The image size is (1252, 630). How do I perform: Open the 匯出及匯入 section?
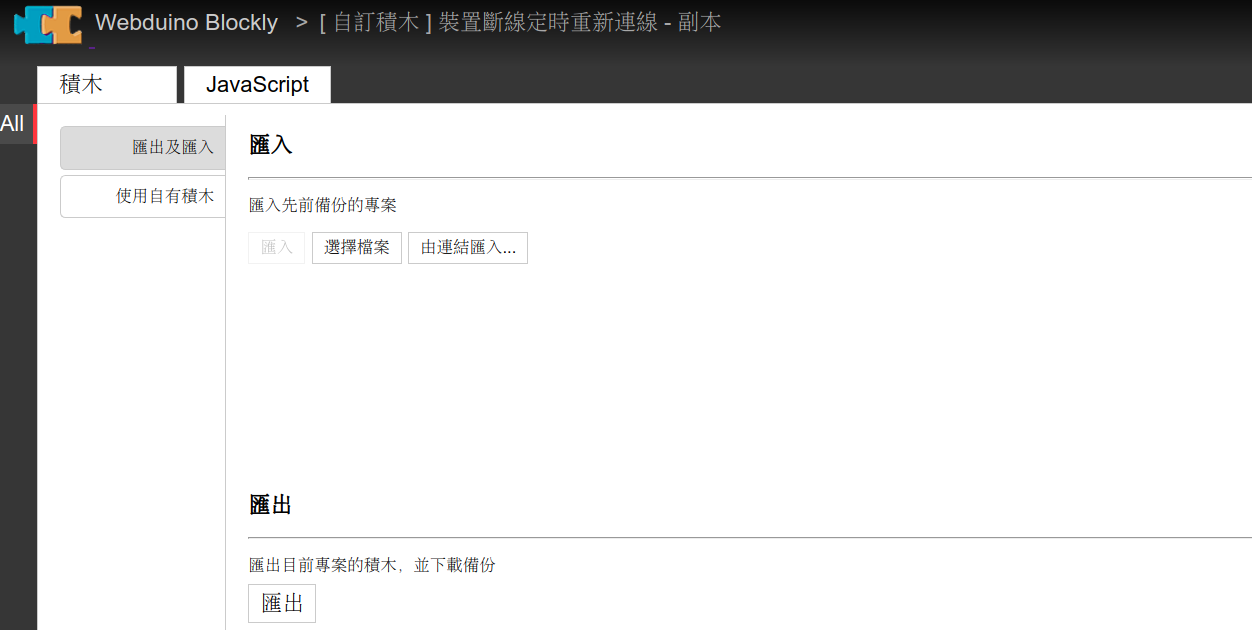pos(143,148)
